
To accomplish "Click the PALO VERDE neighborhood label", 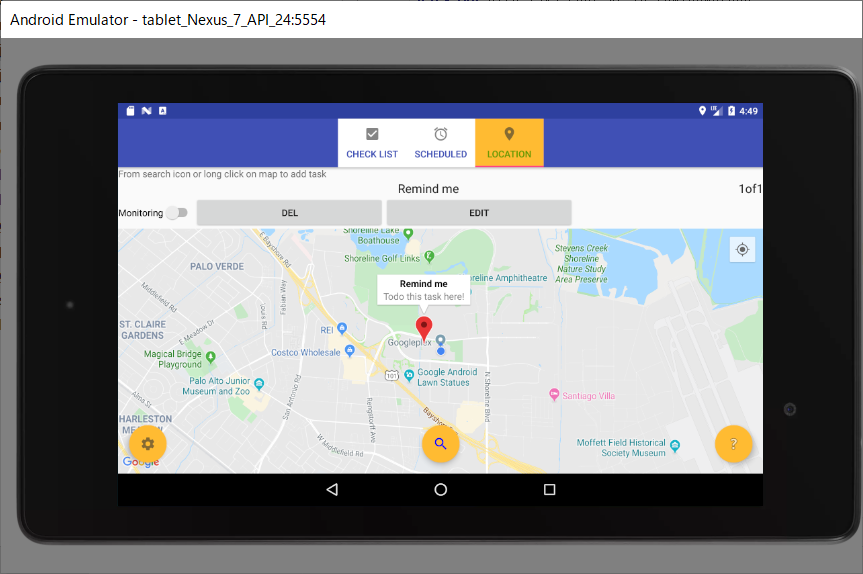I will click(217, 266).
